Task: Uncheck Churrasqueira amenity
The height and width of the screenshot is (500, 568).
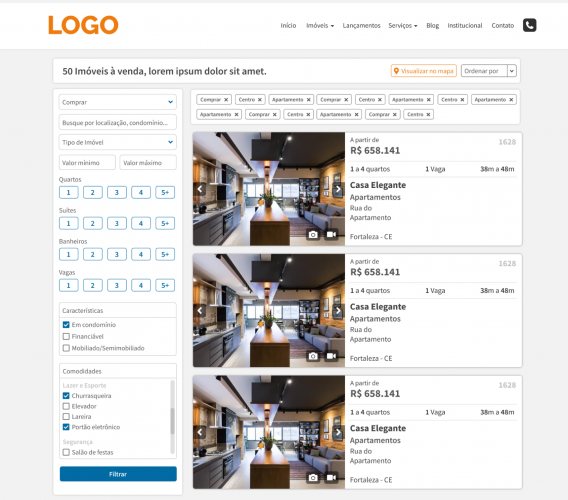Action: click(66, 396)
